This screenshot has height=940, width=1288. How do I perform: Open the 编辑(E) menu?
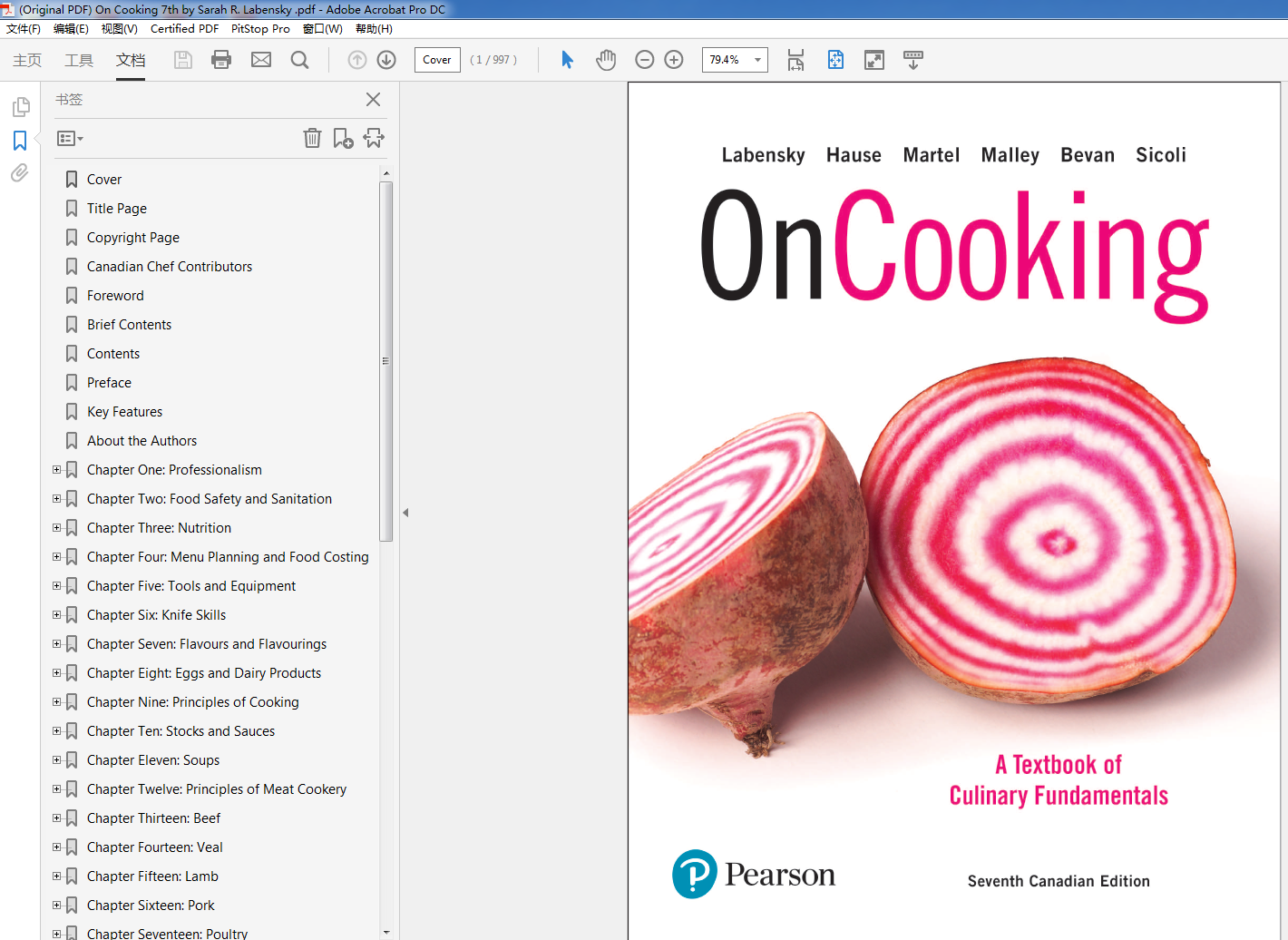[x=71, y=29]
